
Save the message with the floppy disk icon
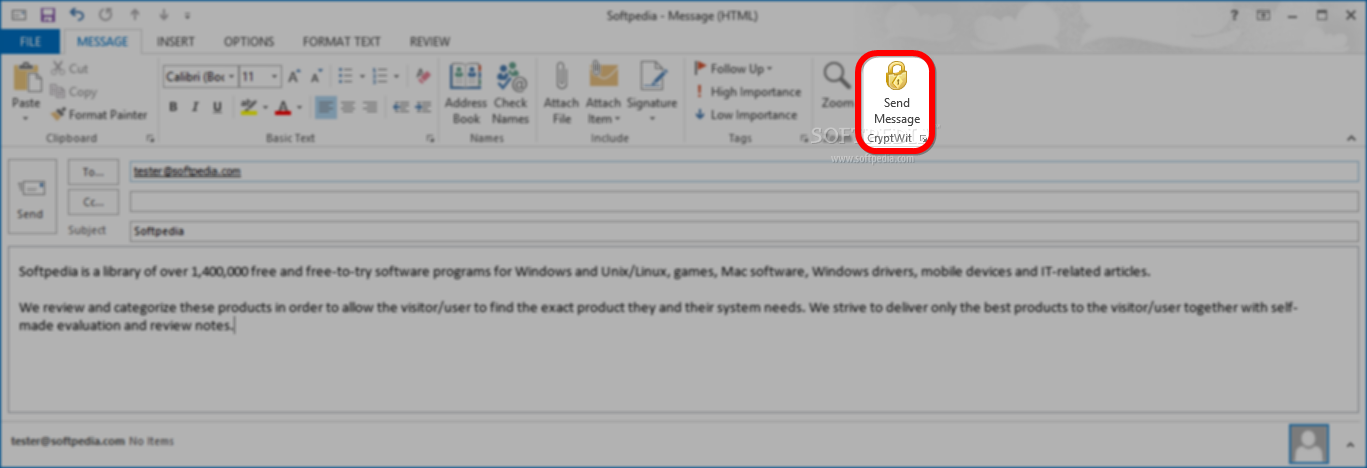pos(47,15)
